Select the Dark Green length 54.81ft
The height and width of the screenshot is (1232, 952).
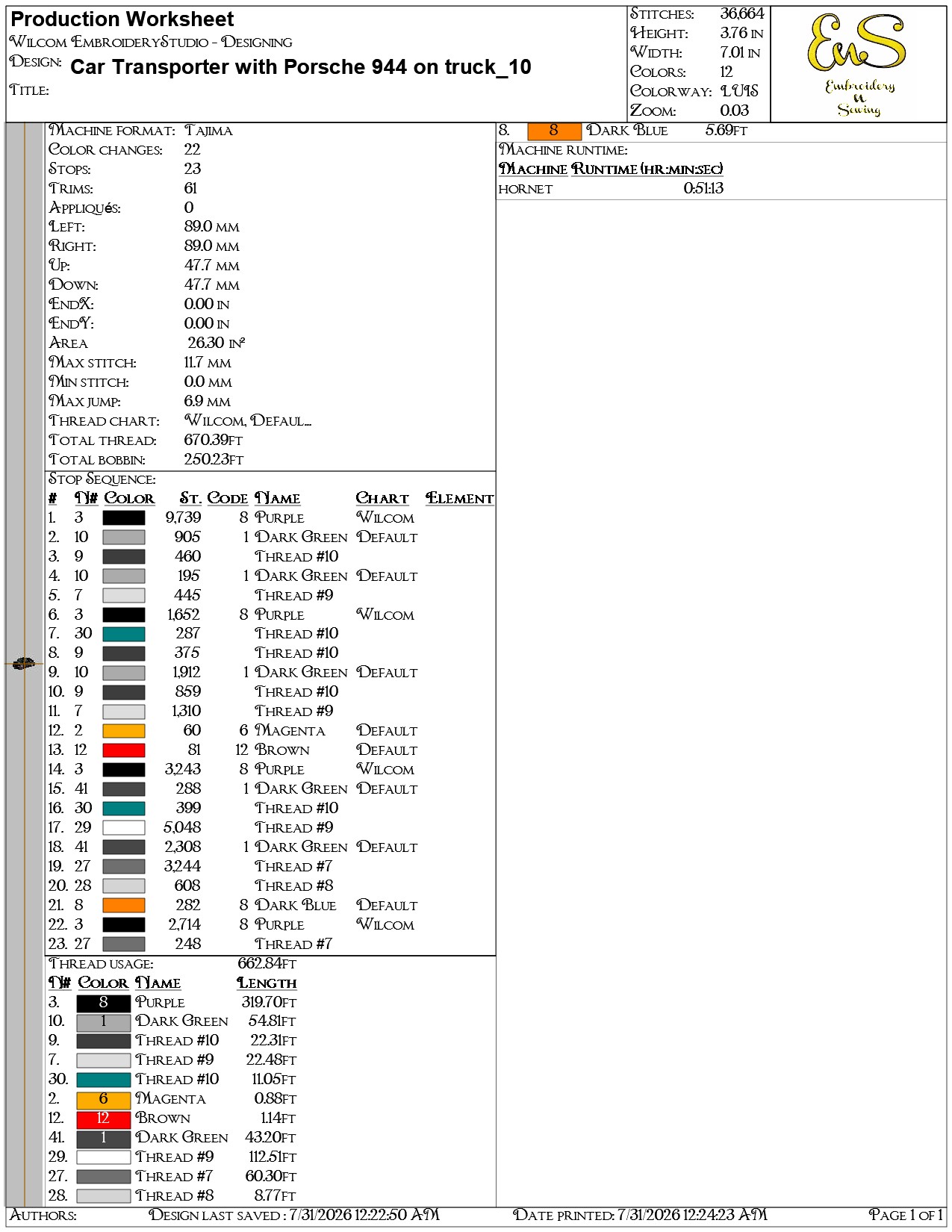click(273, 1021)
